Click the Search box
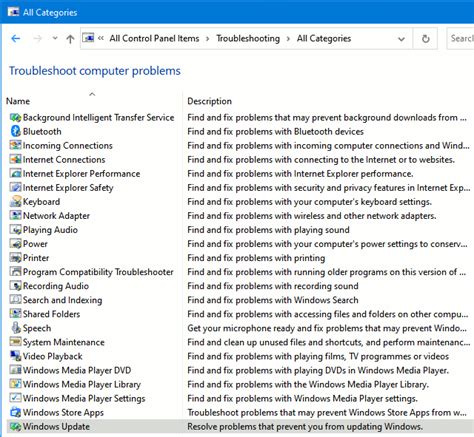The image size is (474, 437). tap(461, 38)
